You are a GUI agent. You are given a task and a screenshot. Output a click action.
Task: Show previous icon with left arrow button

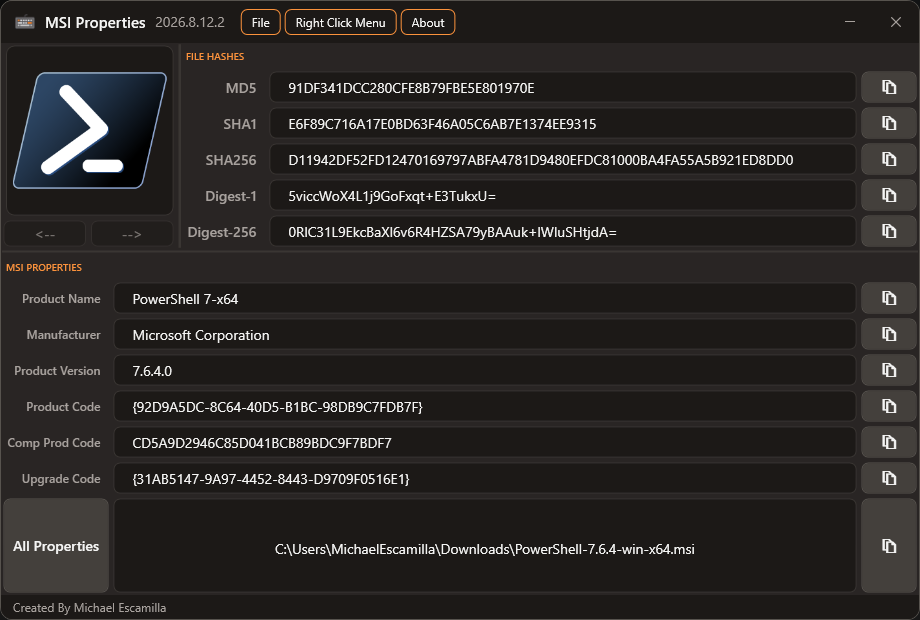[45, 234]
